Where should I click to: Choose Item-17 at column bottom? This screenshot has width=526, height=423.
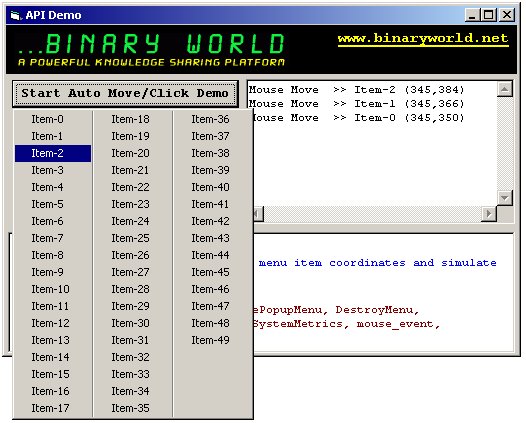coord(53,408)
